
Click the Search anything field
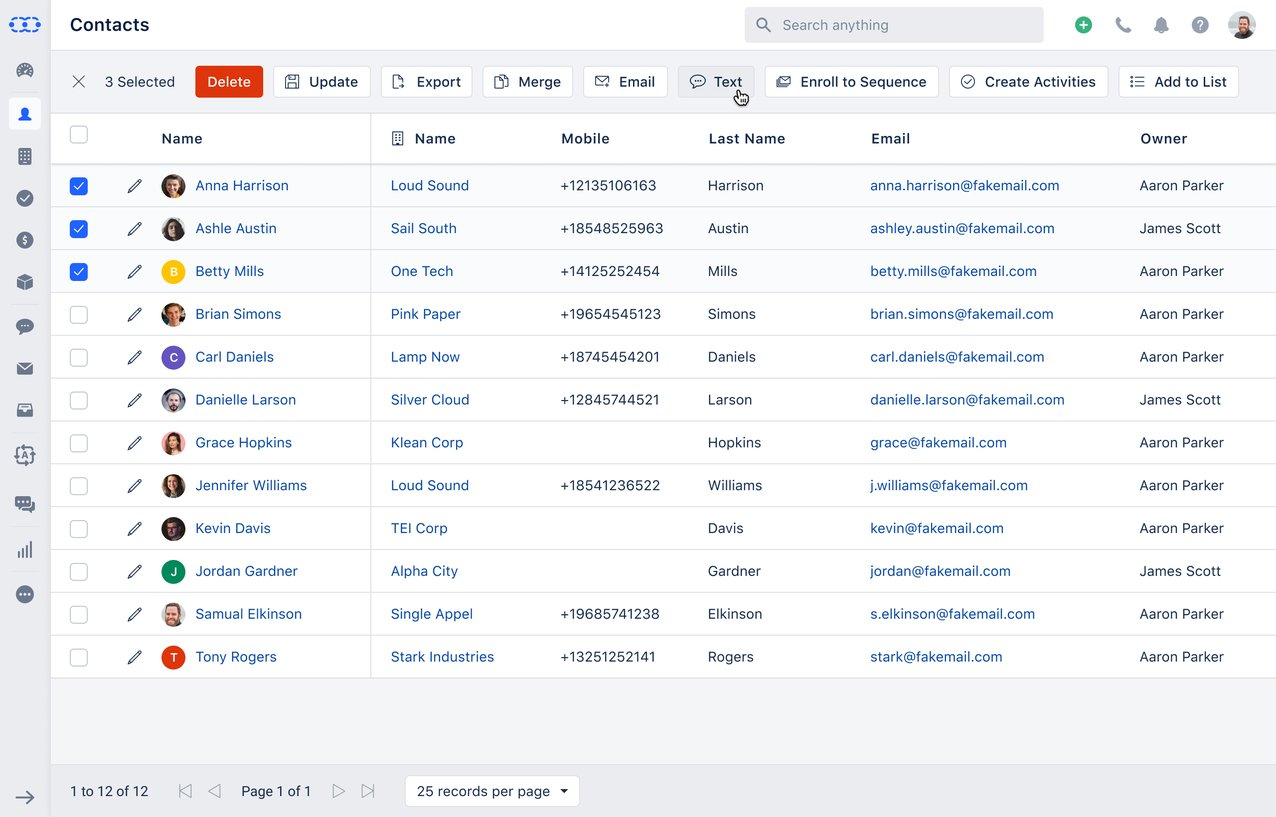[x=894, y=25]
